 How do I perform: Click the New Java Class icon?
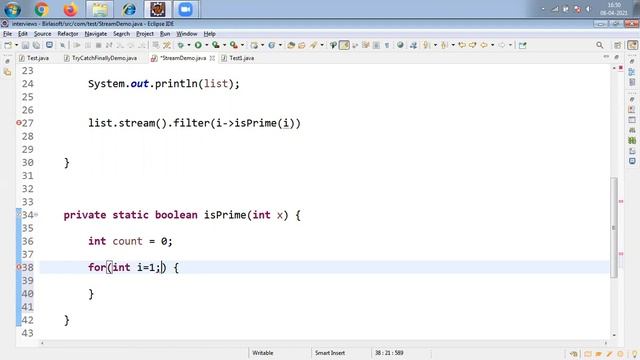pyautogui.click(x=272, y=45)
